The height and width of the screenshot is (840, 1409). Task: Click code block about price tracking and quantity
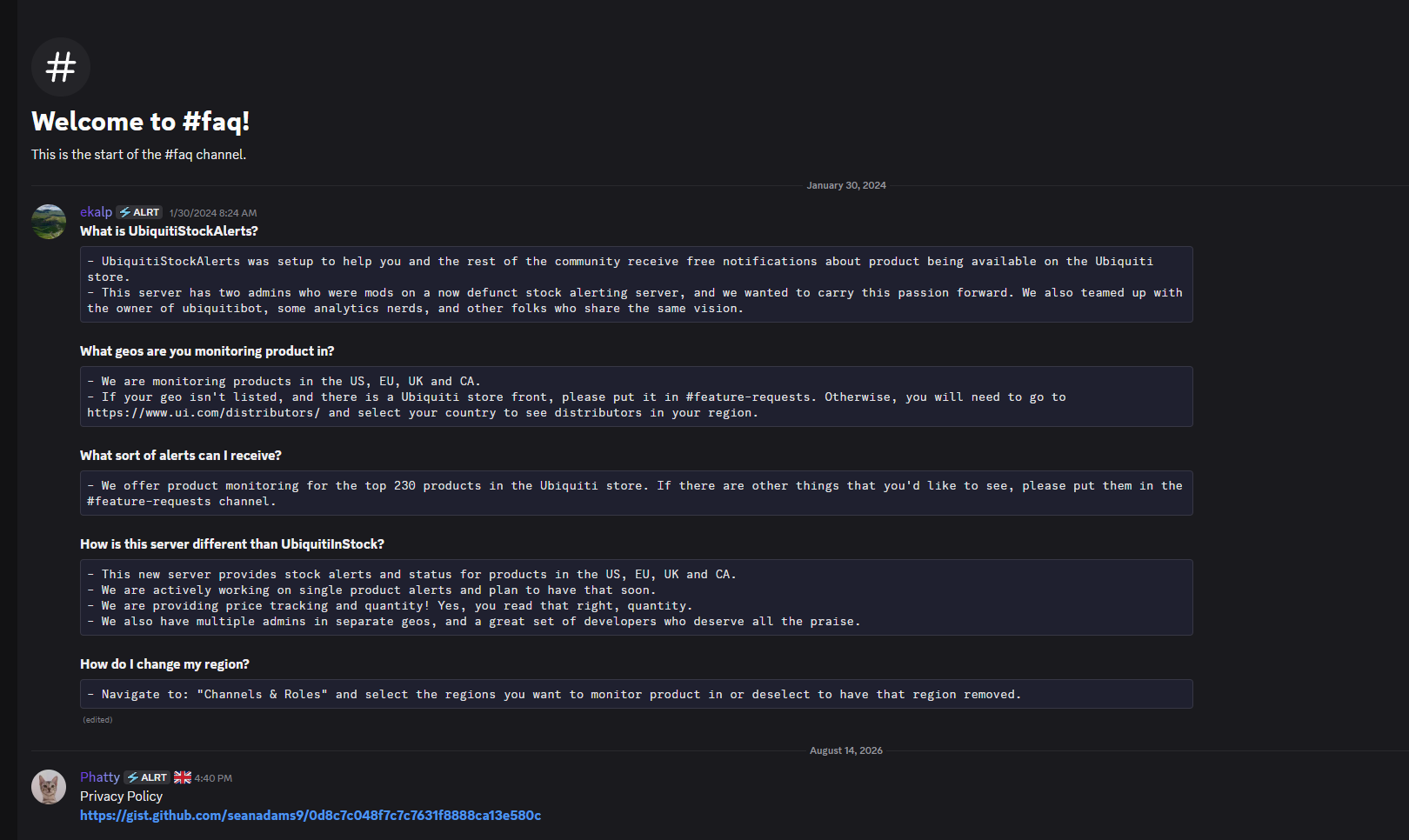point(637,597)
